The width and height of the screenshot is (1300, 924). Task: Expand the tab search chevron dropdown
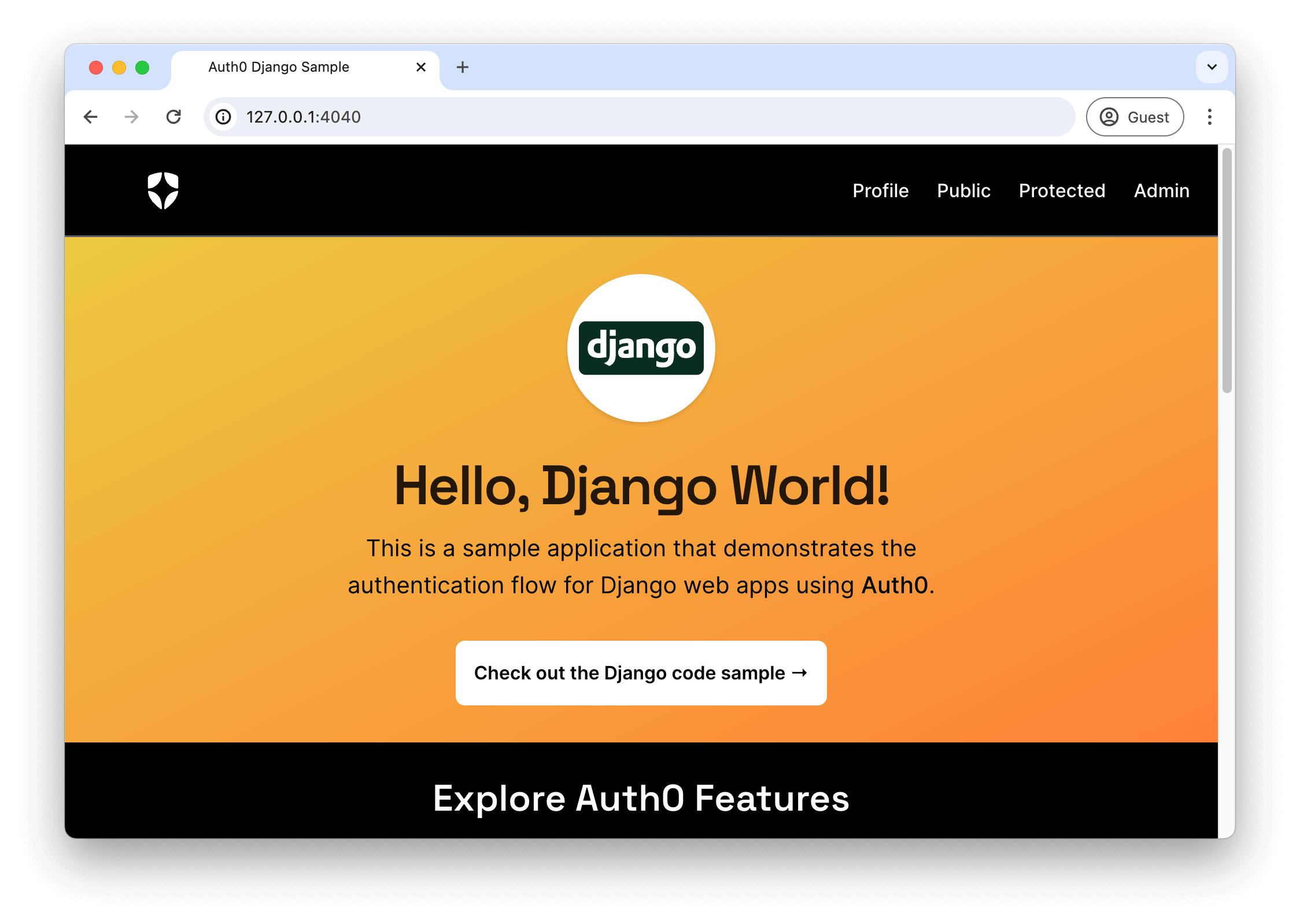[1212, 67]
